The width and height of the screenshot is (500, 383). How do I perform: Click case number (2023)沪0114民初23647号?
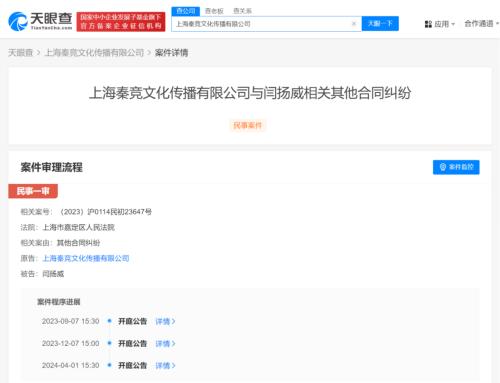click(x=106, y=212)
